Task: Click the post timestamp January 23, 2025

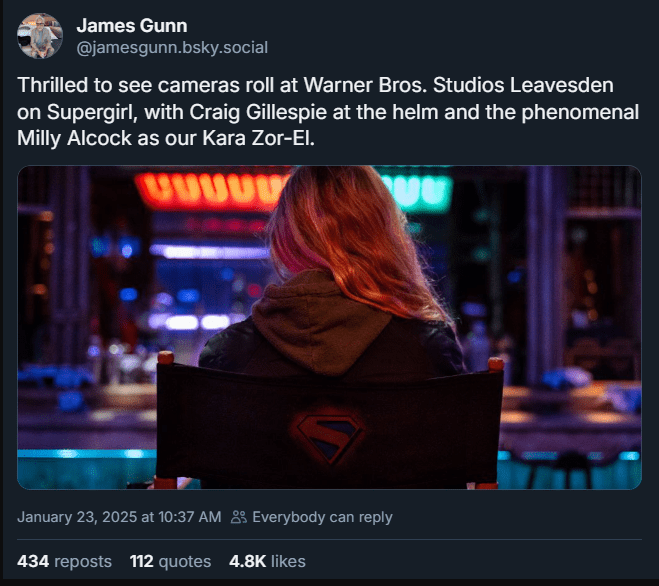Action: click(x=119, y=517)
